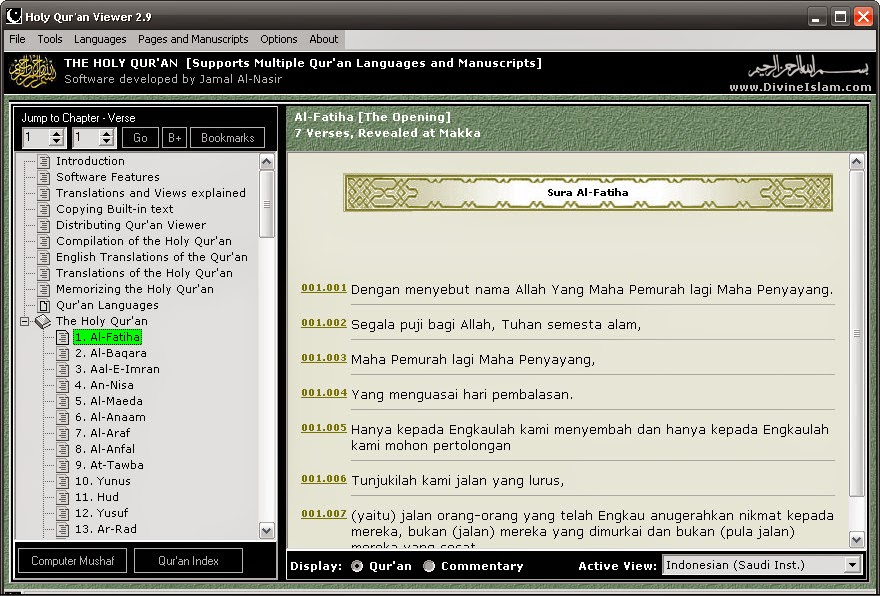Collapse The Holy Qur'an tree node
Screen dimensions: 880x596
pyautogui.click(x=24, y=322)
